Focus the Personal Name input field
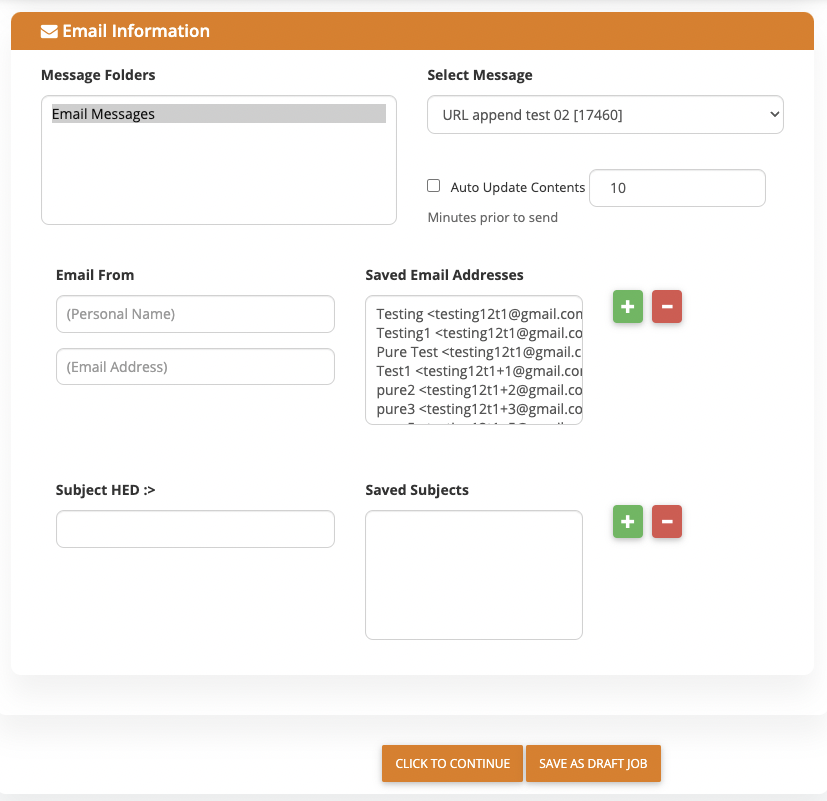This screenshot has height=801, width=827. tap(195, 314)
